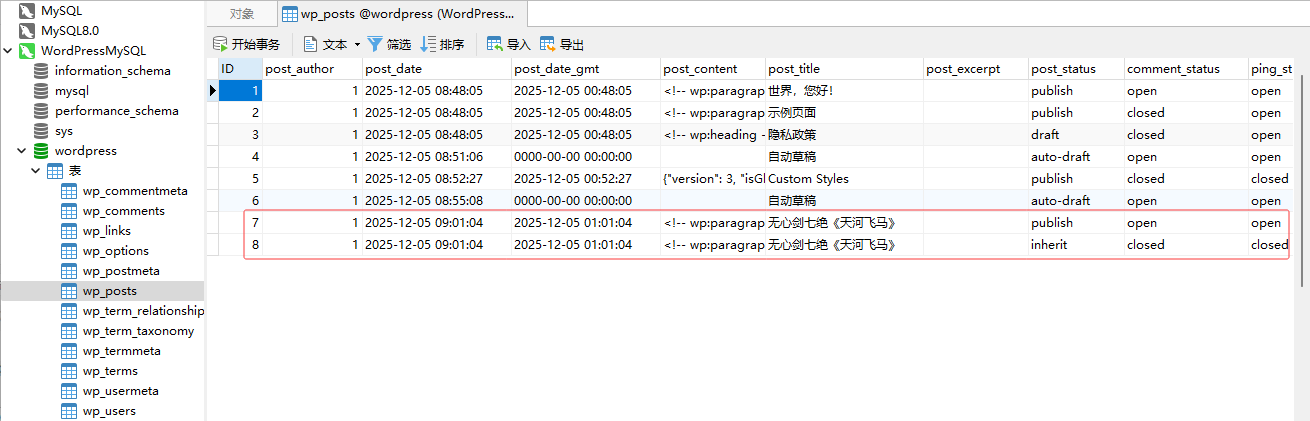1310x421 pixels.
Task: Select the information_schema database icon
Action: pyautogui.click(x=41, y=70)
